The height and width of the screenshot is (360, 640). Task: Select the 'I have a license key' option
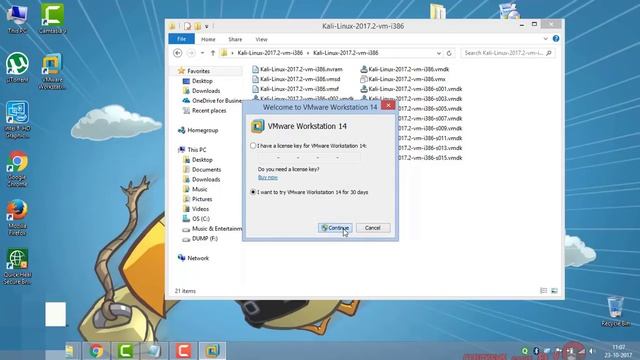point(253,146)
